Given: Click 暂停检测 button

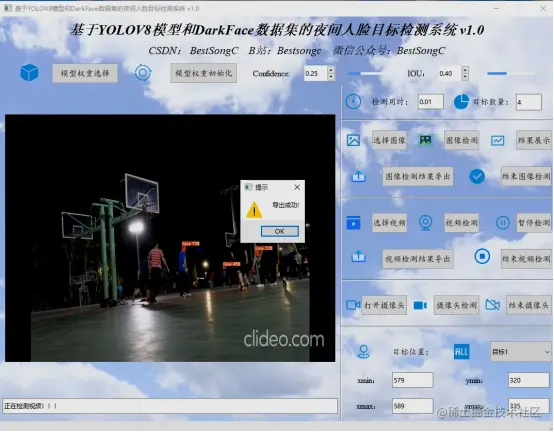Looking at the screenshot, I should [x=534, y=223].
